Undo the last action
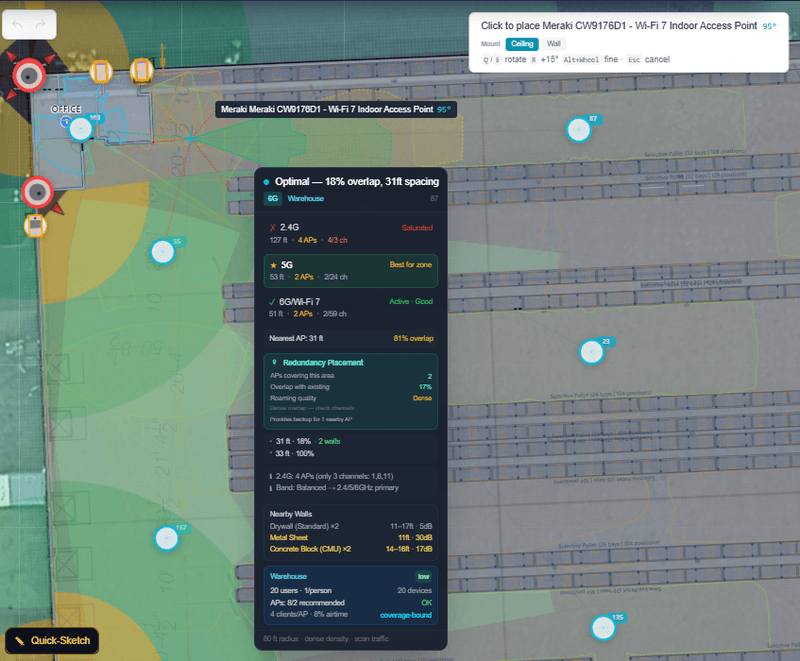Image resolution: width=800 pixels, height=661 pixels. click(x=17, y=24)
